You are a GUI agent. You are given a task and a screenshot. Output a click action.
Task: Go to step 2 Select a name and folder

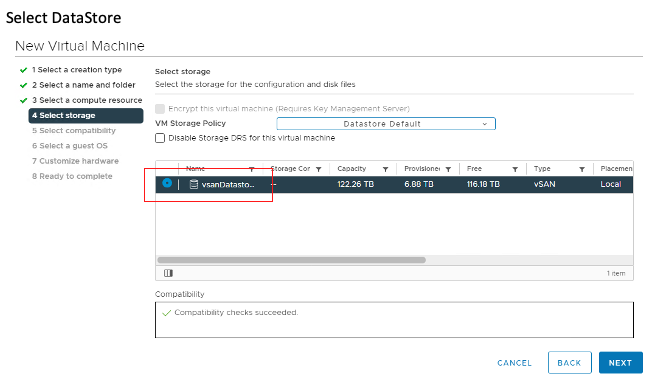83,85
